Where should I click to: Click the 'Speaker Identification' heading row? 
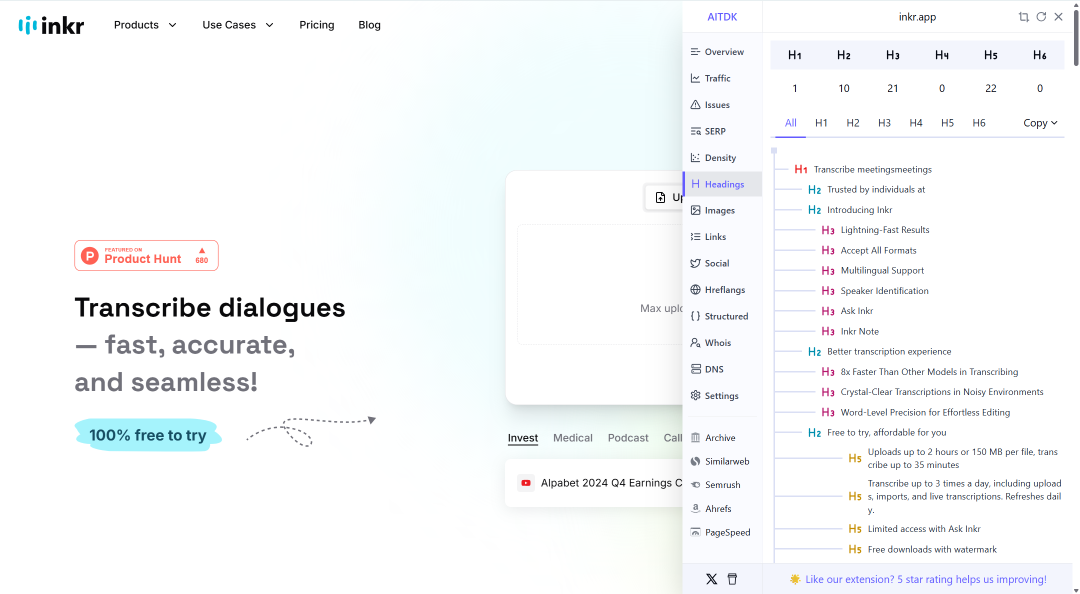(875, 291)
